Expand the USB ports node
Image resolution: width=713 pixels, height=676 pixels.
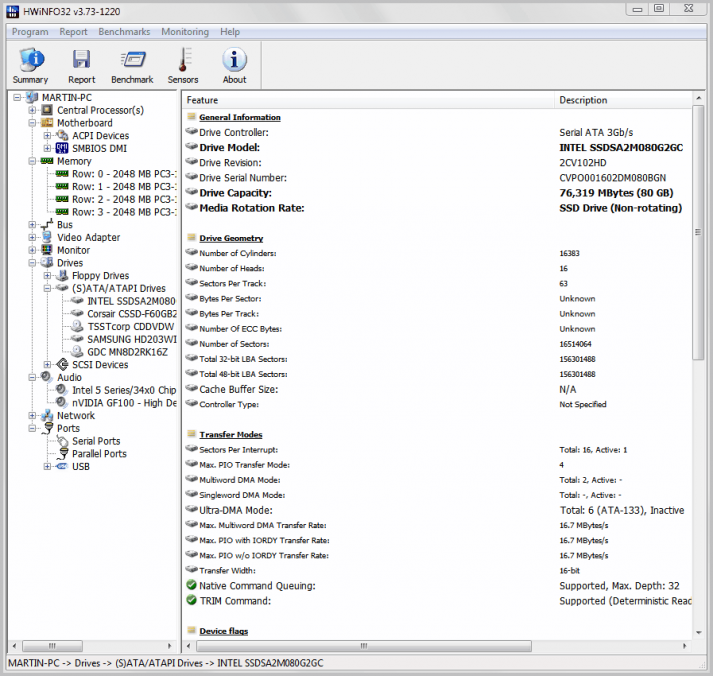click(x=47, y=466)
